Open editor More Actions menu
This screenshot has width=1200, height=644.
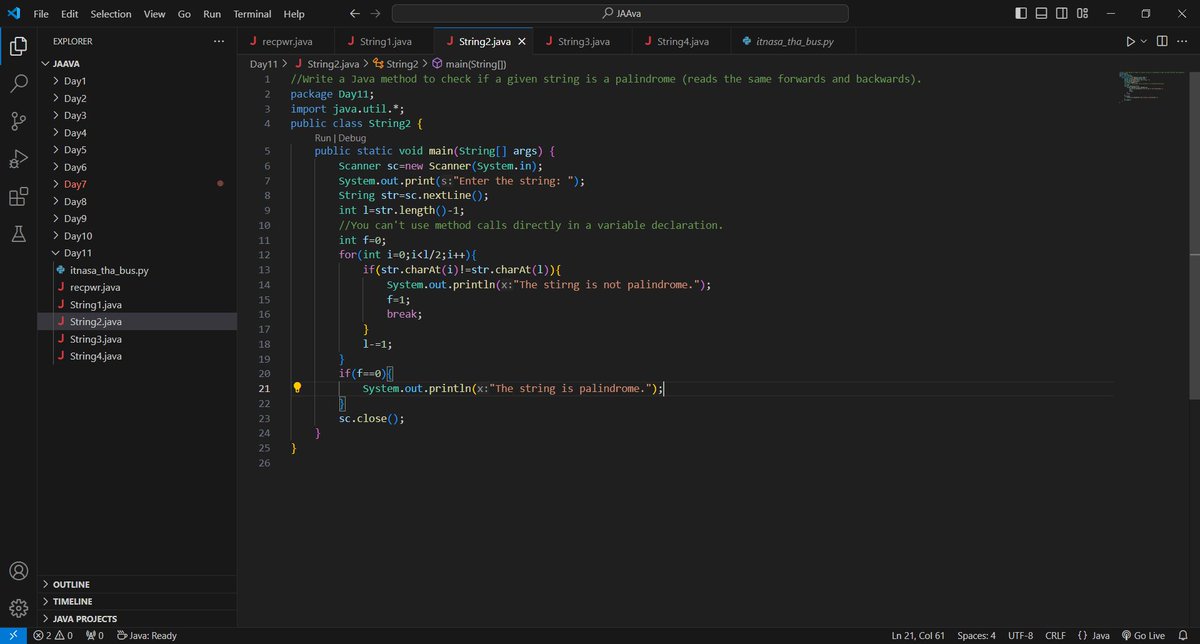coord(1183,41)
